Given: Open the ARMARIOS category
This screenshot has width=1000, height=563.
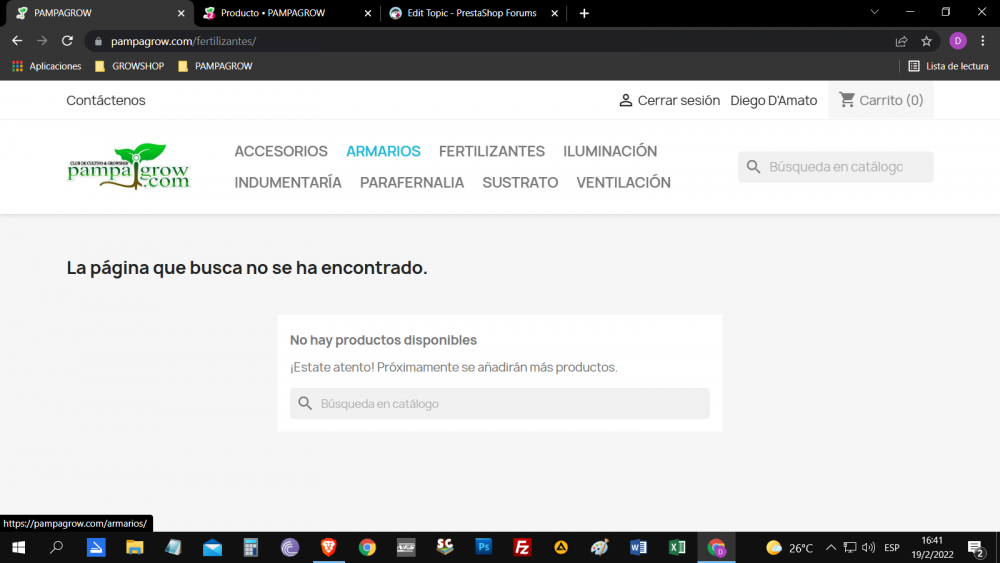Looking at the screenshot, I should tap(383, 151).
